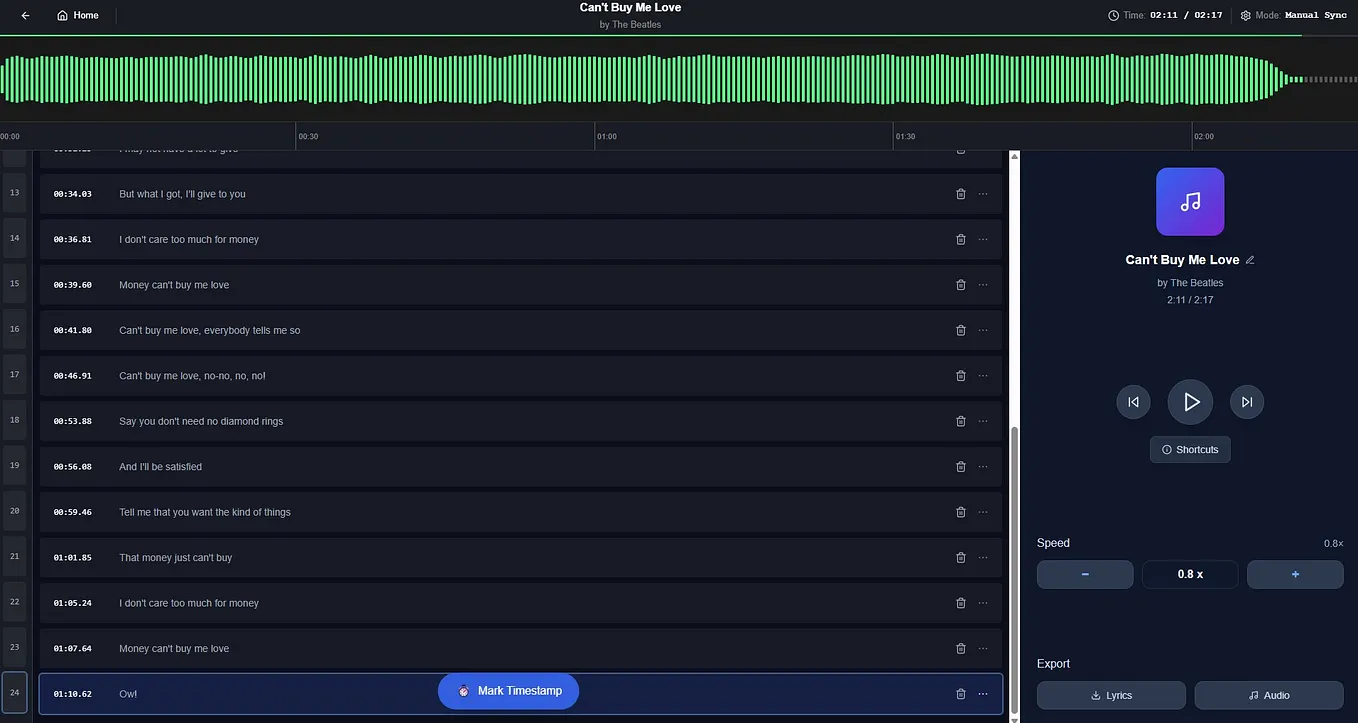1358x723 pixels.
Task: Export the Lyrics file
Action: pyautogui.click(x=1111, y=695)
